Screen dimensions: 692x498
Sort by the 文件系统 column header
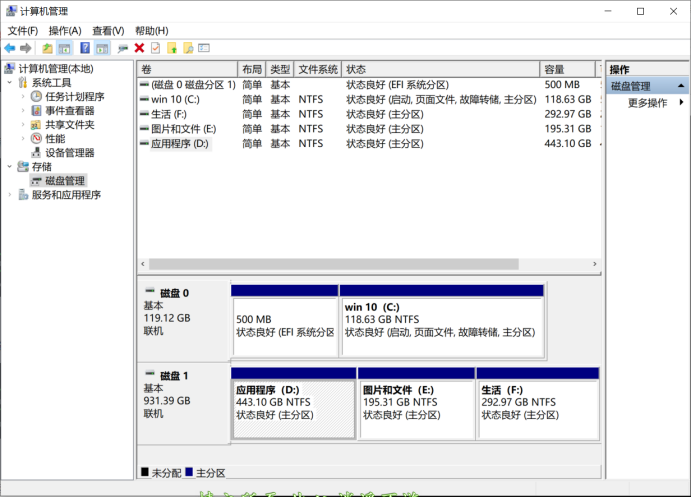point(318,69)
